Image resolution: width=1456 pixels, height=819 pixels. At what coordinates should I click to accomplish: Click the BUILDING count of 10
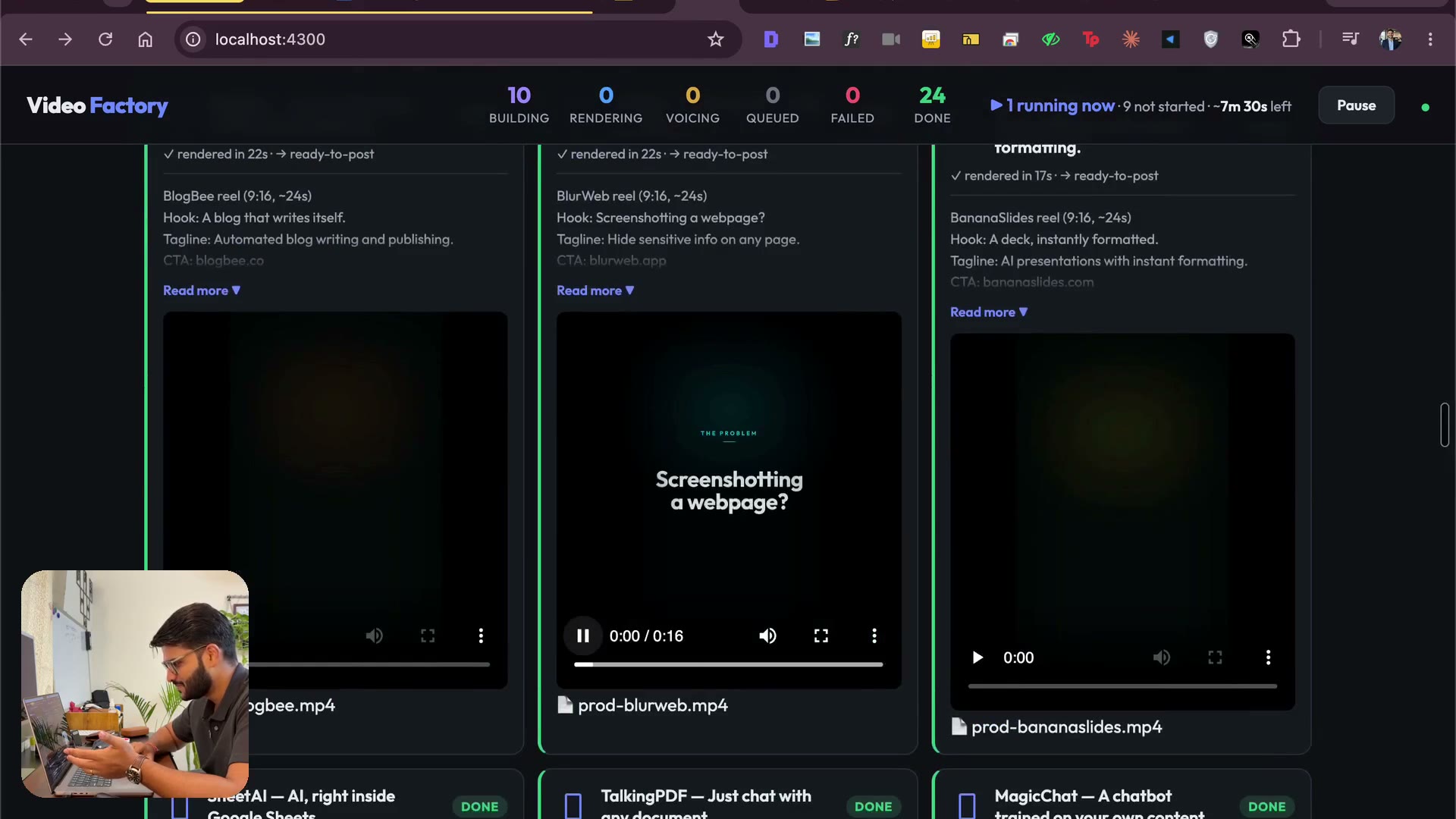(519, 105)
